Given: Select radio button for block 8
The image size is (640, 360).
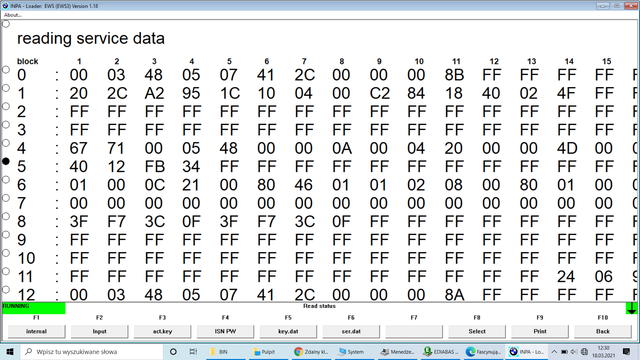Looking at the screenshot, I should coord(6,216).
